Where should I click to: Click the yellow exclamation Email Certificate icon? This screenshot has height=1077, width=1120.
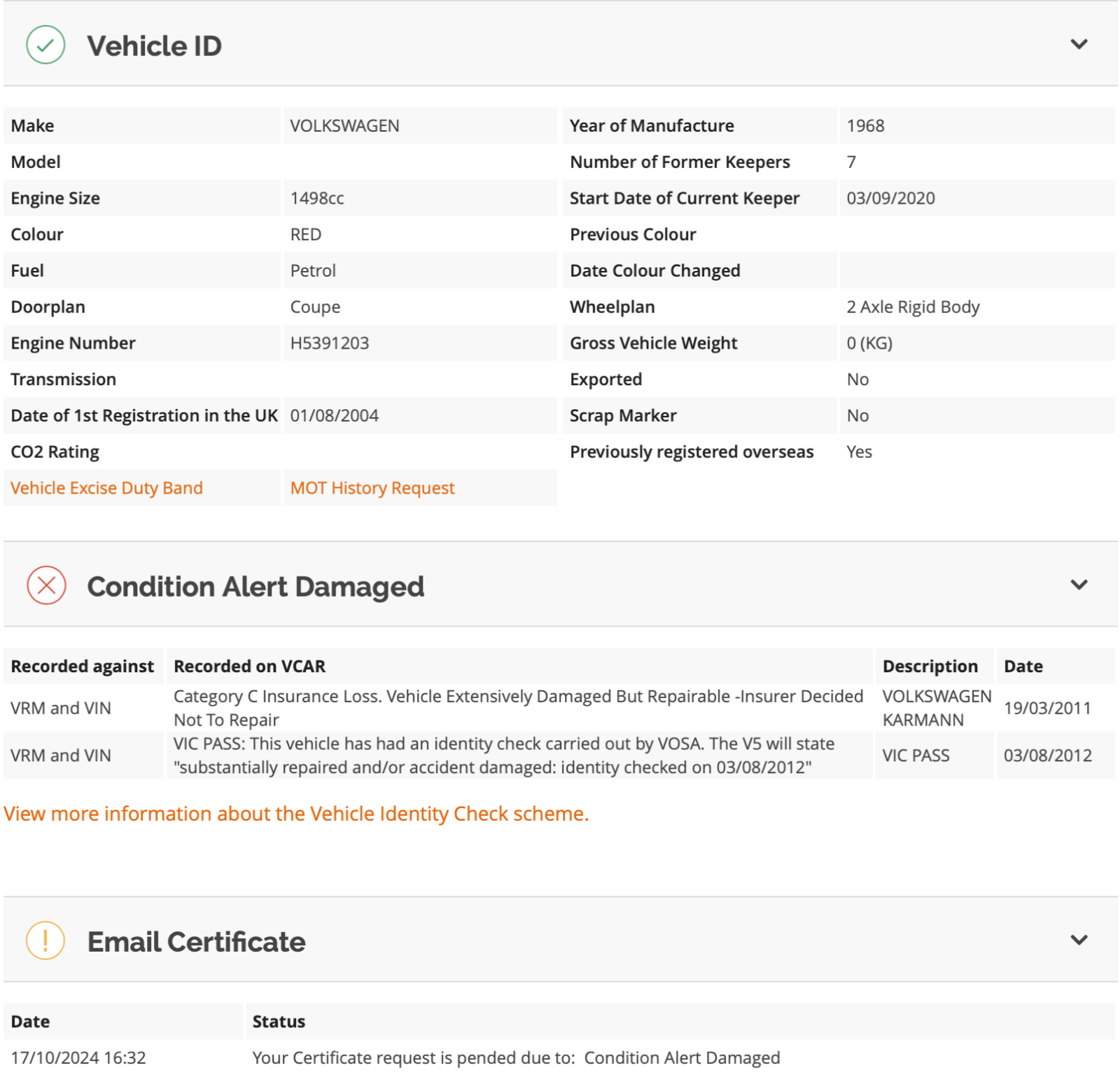pyautogui.click(x=45, y=940)
